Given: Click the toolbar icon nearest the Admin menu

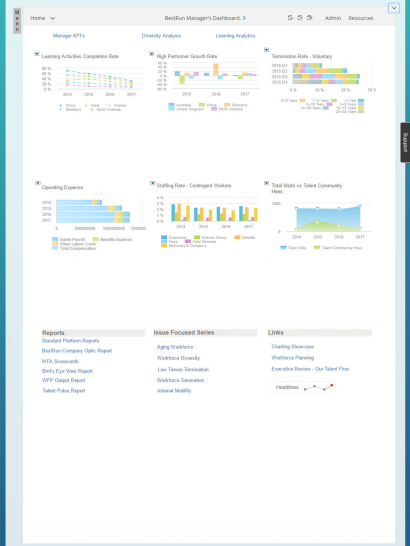Looking at the screenshot, I should click(309, 18).
